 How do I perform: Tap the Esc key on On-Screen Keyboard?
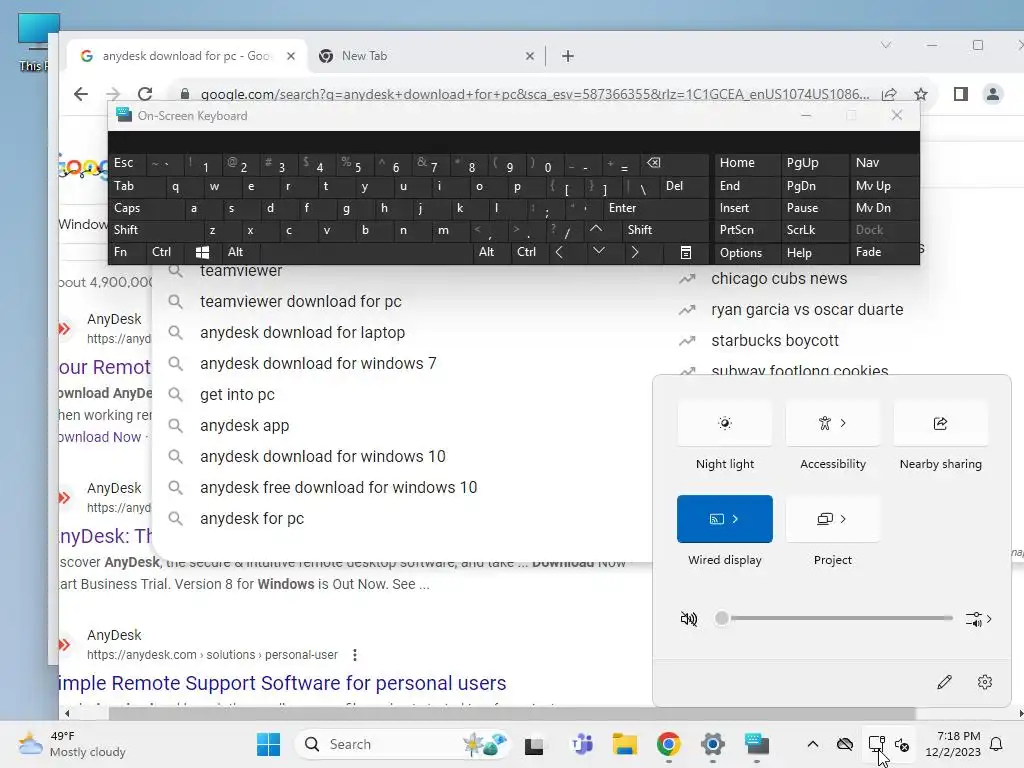pyautogui.click(x=126, y=163)
